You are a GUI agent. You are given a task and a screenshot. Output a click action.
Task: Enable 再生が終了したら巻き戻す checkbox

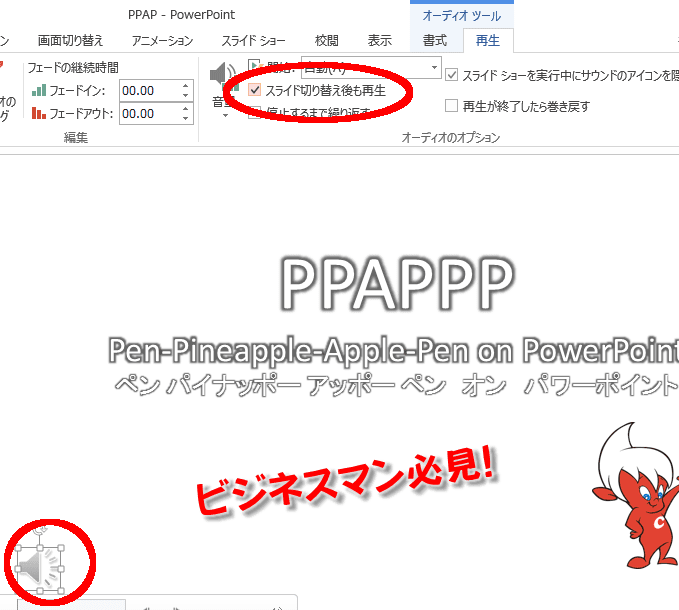[x=452, y=105]
